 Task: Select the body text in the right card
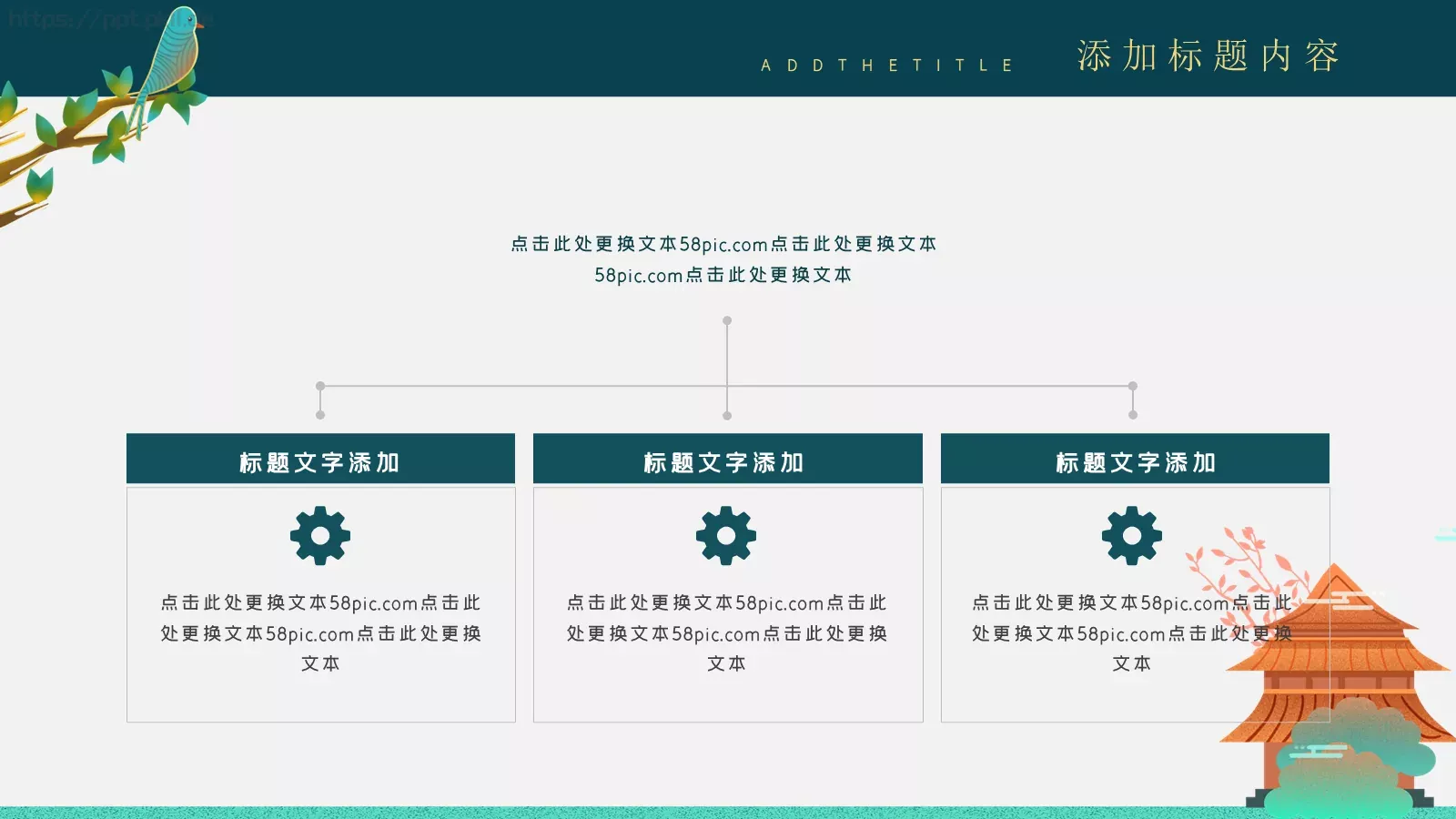(1132, 632)
